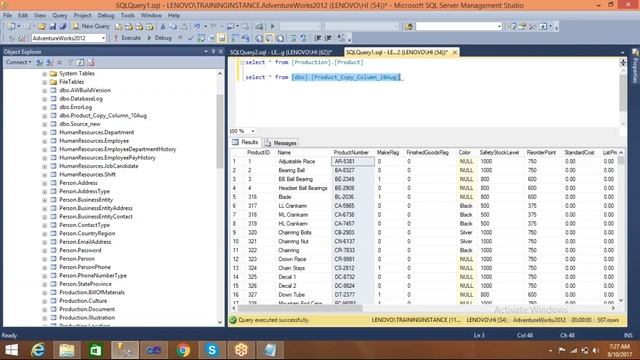
Task: Click the Save disk icon
Action: point(53,27)
